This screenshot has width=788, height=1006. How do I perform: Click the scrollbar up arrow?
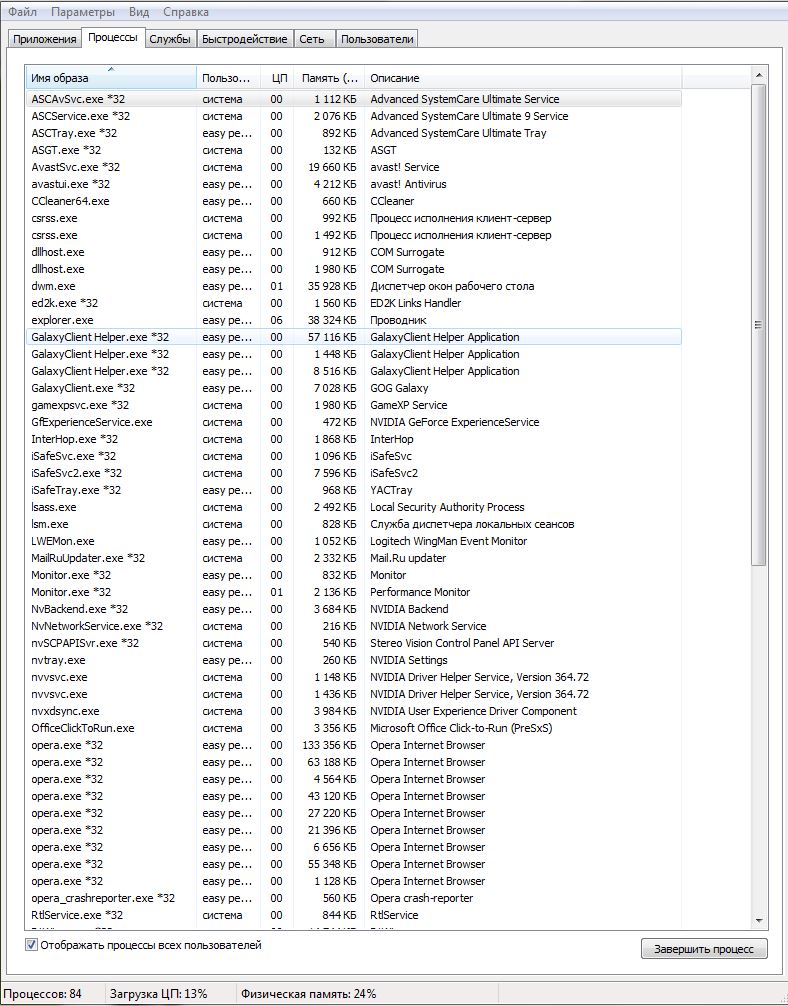759,76
